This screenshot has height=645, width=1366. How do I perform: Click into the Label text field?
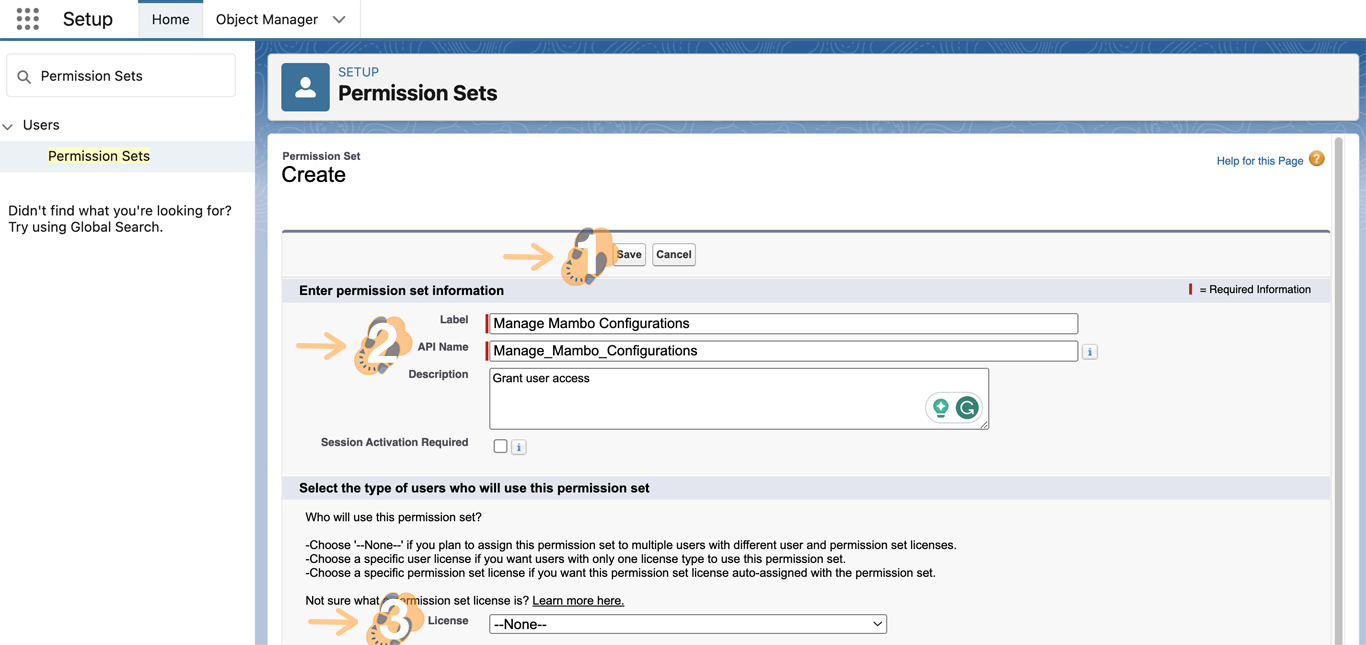click(x=782, y=324)
